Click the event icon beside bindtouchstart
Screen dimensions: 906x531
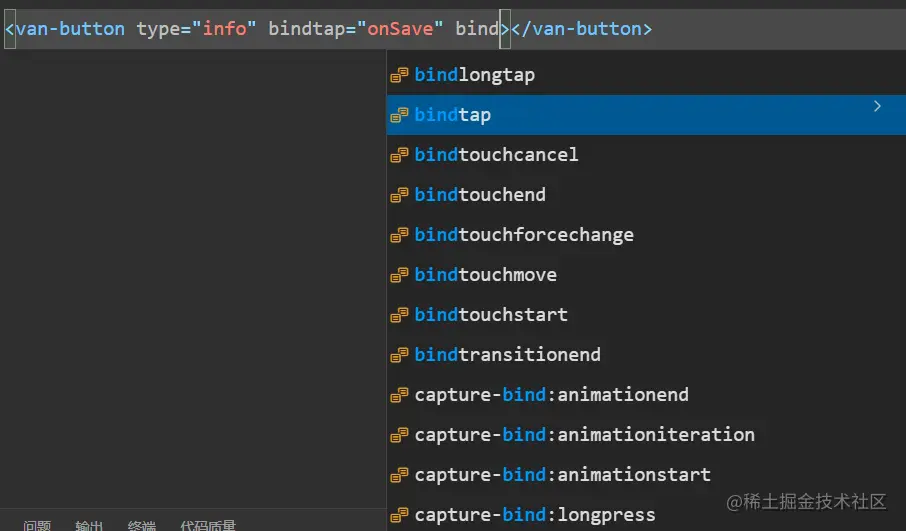point(399,315)
